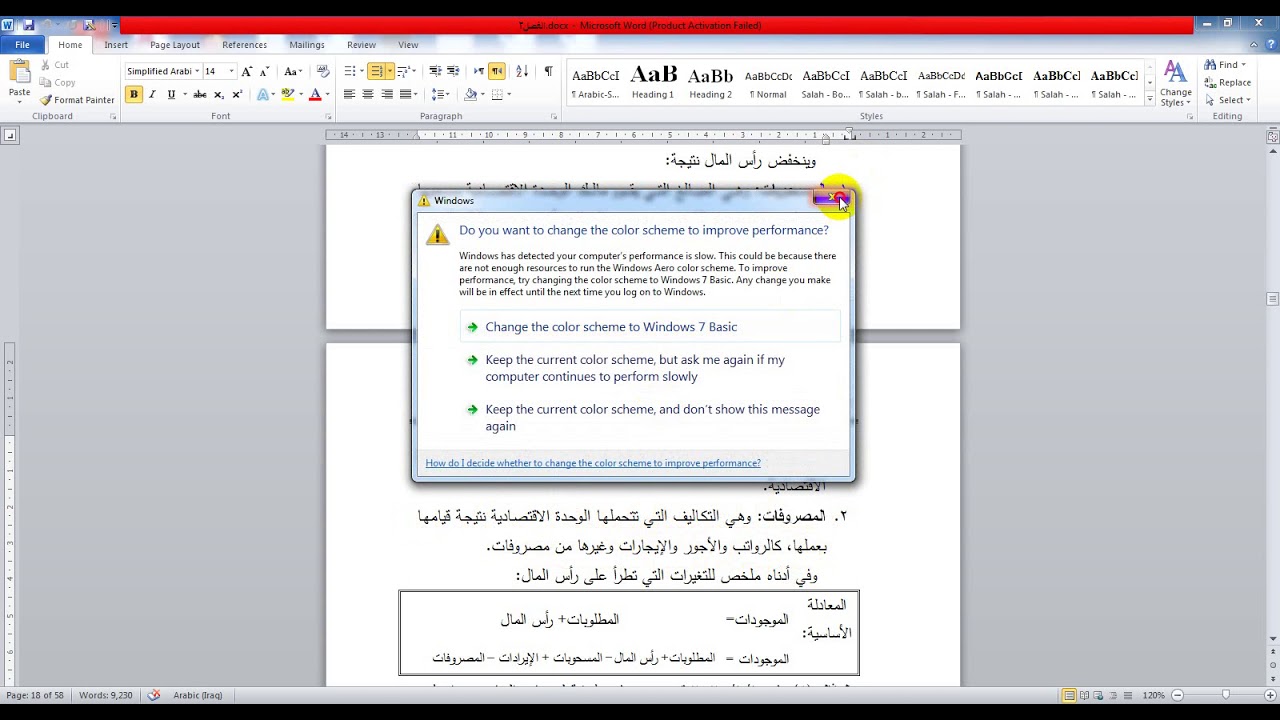Switch to the Review tab

pos(361,45)
